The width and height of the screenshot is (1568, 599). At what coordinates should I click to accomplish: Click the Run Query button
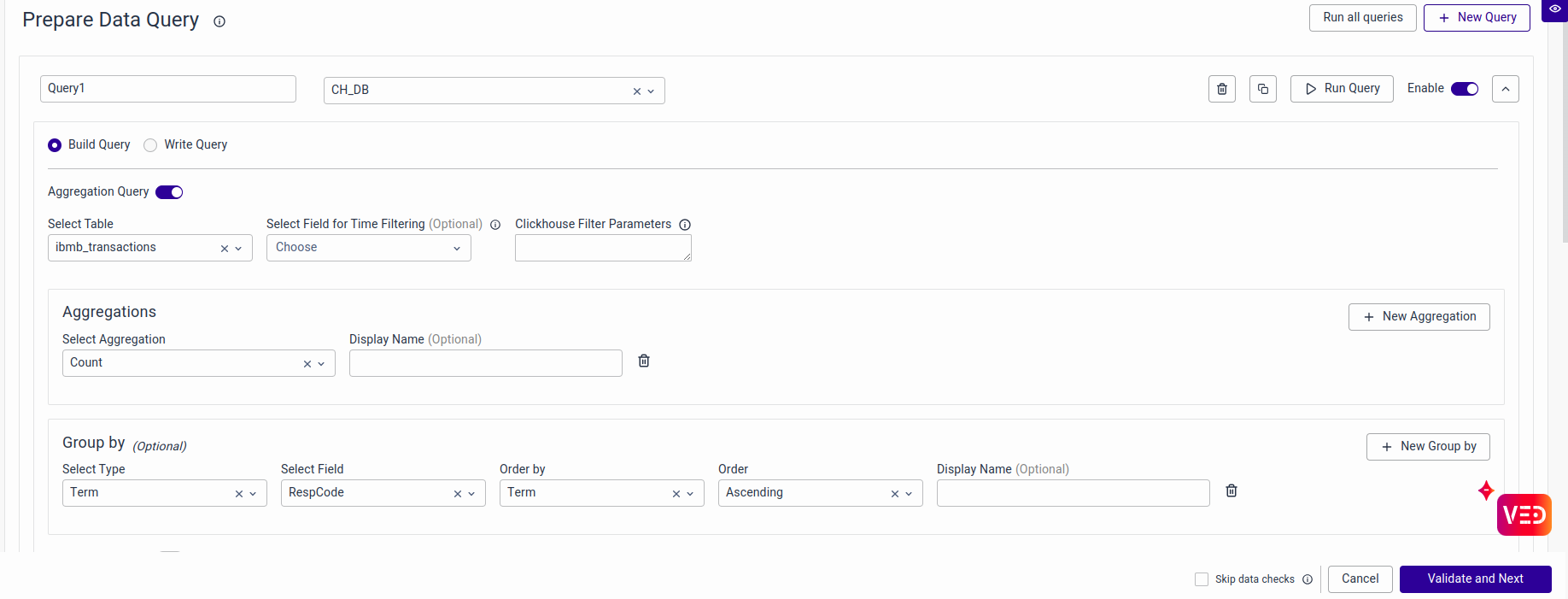coord(1342,89)
